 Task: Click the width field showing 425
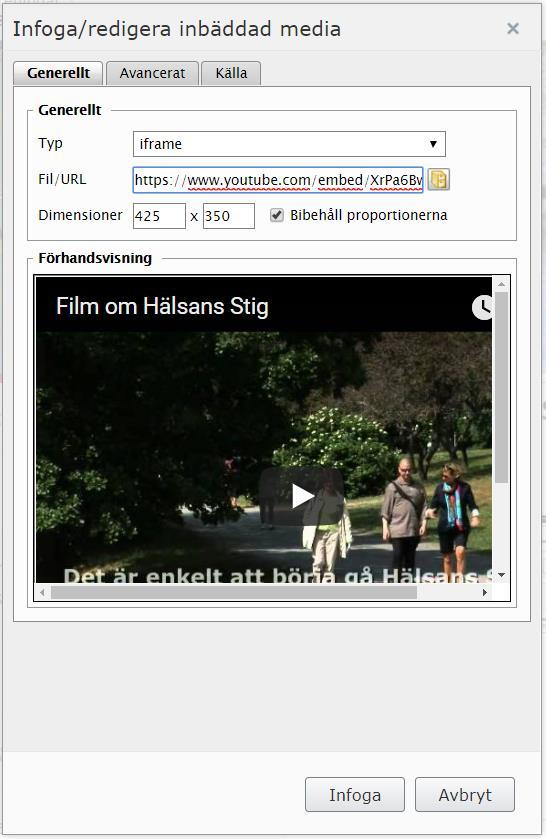click(159, 216)
